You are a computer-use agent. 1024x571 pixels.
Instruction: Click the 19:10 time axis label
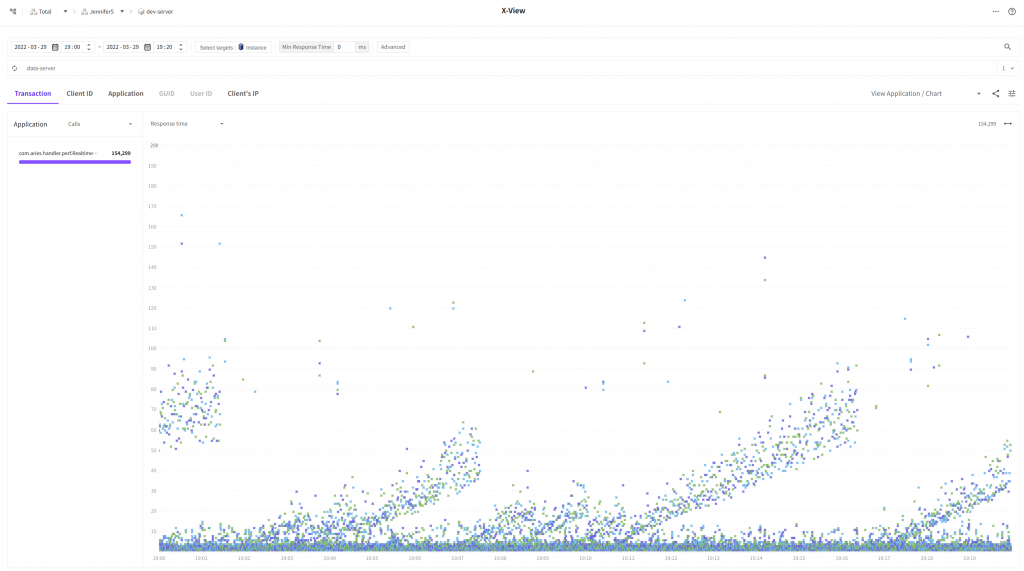(x=585, y=558)
